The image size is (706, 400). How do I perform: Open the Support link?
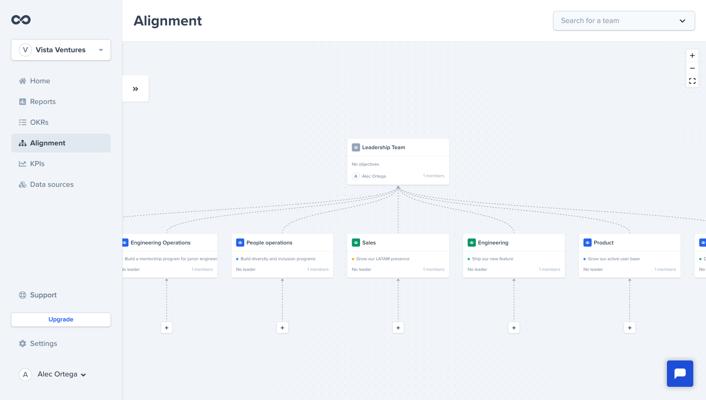tap(43, 295)
